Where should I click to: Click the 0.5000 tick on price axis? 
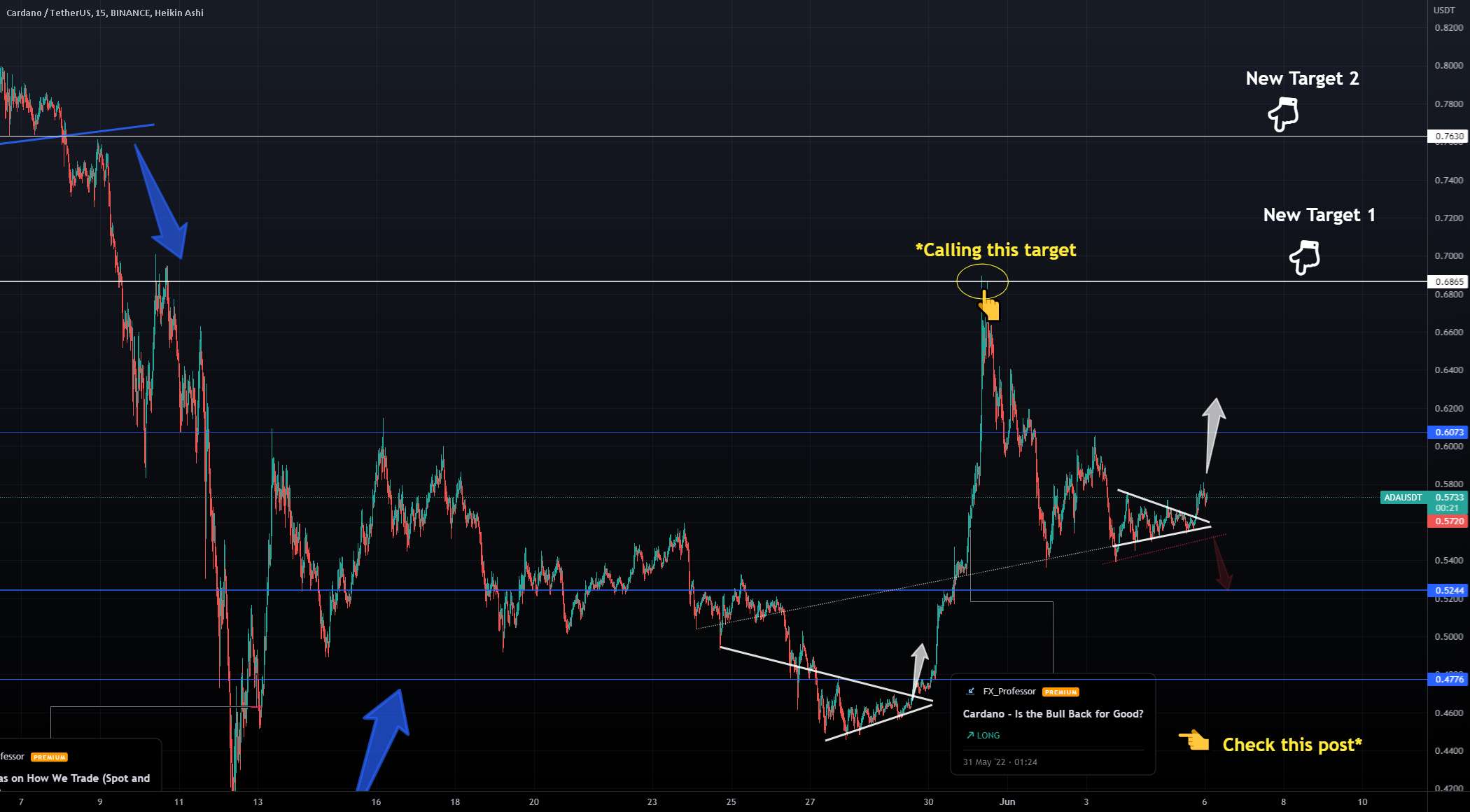pos(1448,637)
